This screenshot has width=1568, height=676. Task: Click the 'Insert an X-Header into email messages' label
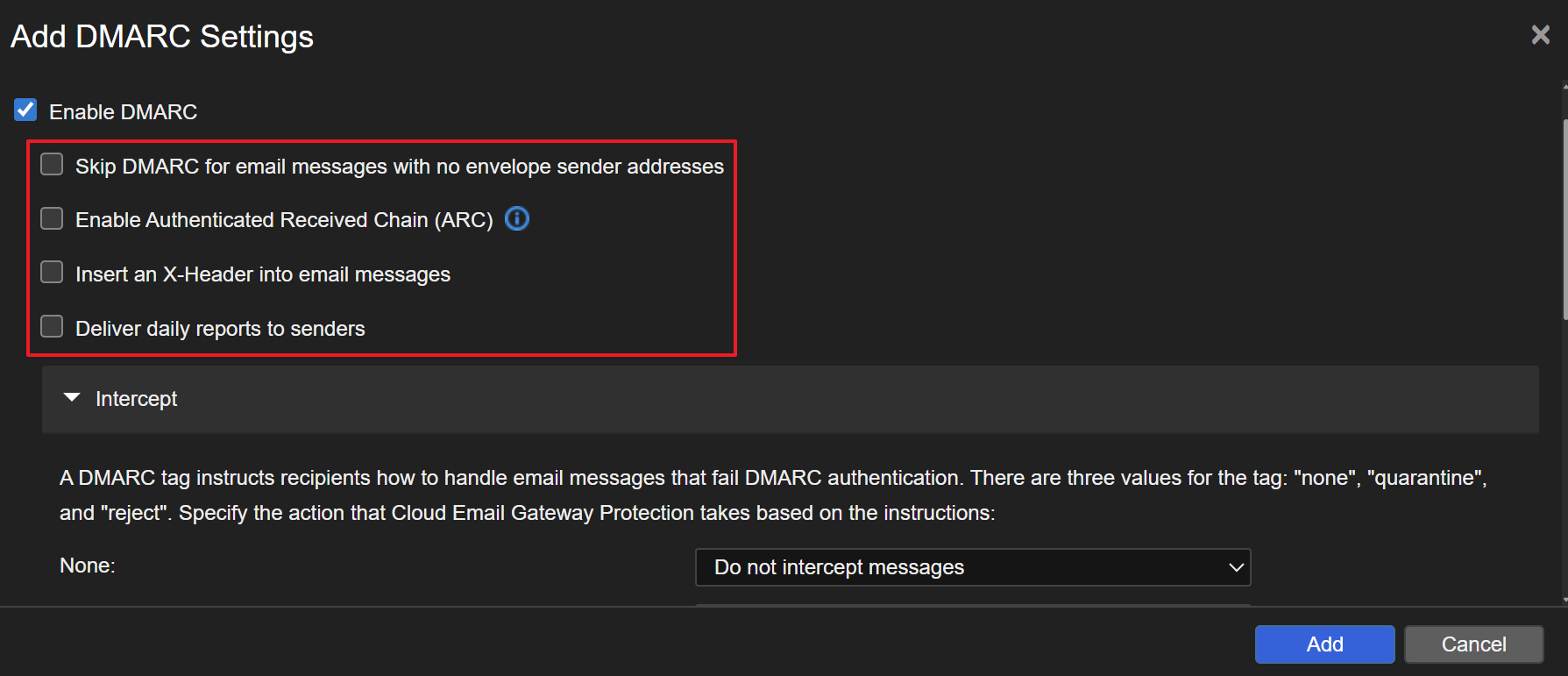tap(263, 274)
